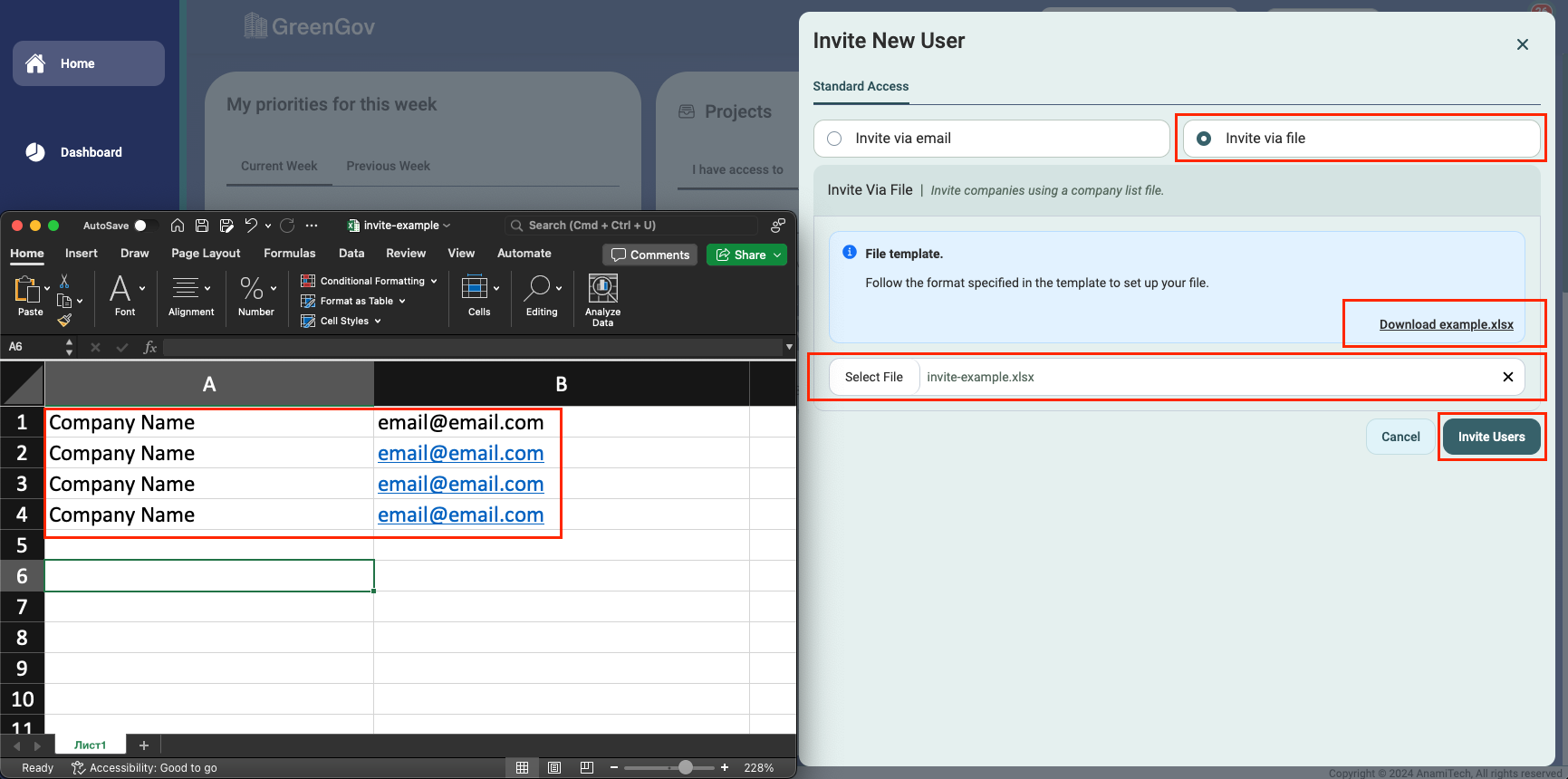Image resolution: width=1568 pixels, height=779 pixels.
Task: Open the Data ribbon tab
Action: tap(351, 254)
